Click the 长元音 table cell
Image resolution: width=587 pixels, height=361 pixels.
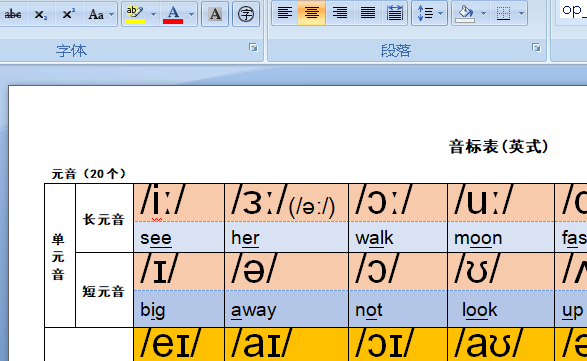(x=104, y=218)
